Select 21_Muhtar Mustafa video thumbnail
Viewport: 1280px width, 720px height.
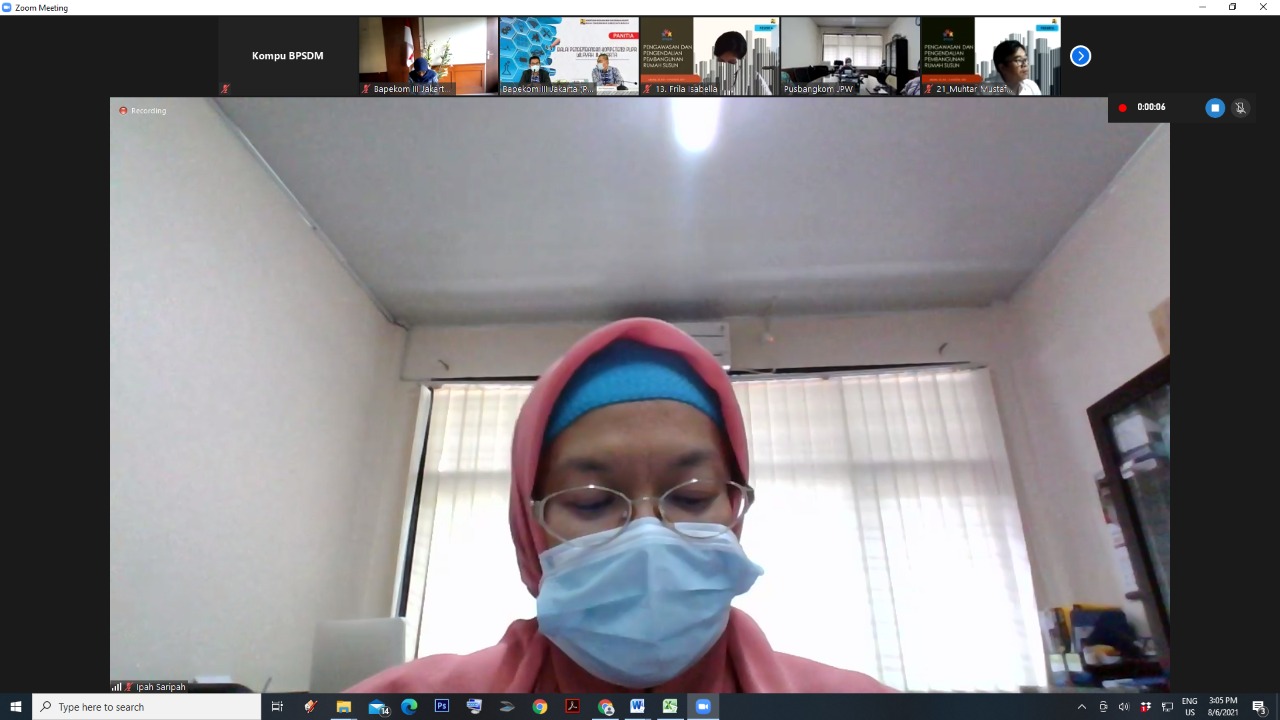click(990, 56)
